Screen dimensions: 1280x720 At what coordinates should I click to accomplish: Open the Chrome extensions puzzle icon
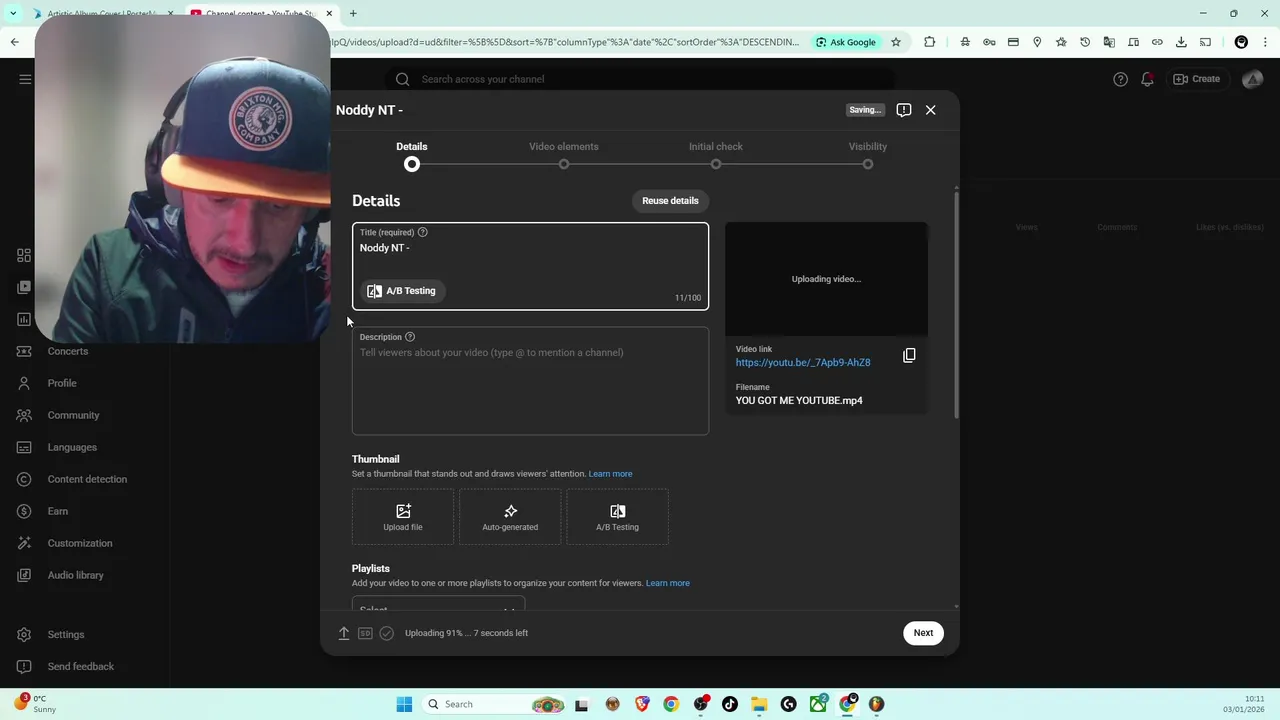click(930, 42)
